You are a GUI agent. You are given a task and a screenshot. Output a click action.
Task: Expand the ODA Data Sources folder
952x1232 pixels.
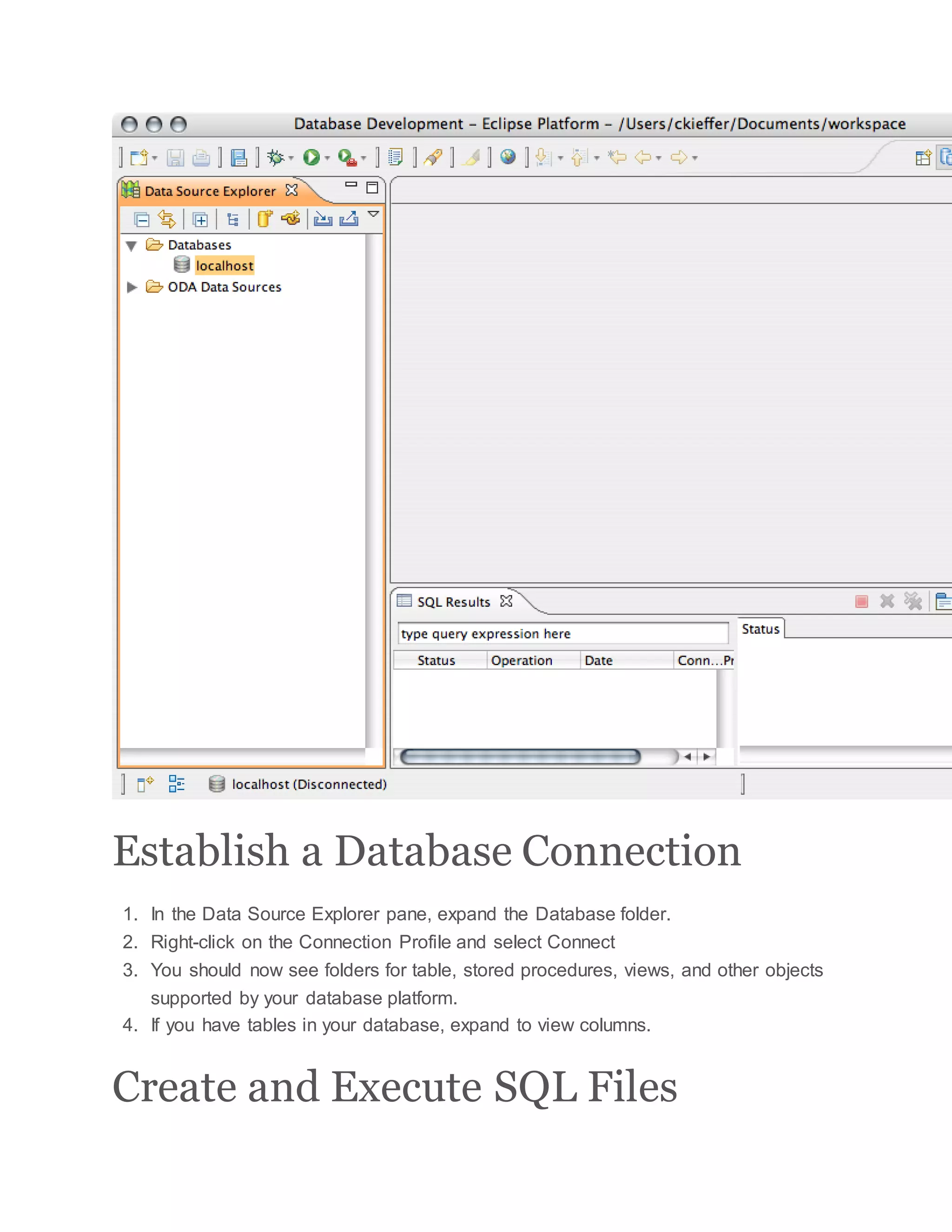[x=132, y=287]
